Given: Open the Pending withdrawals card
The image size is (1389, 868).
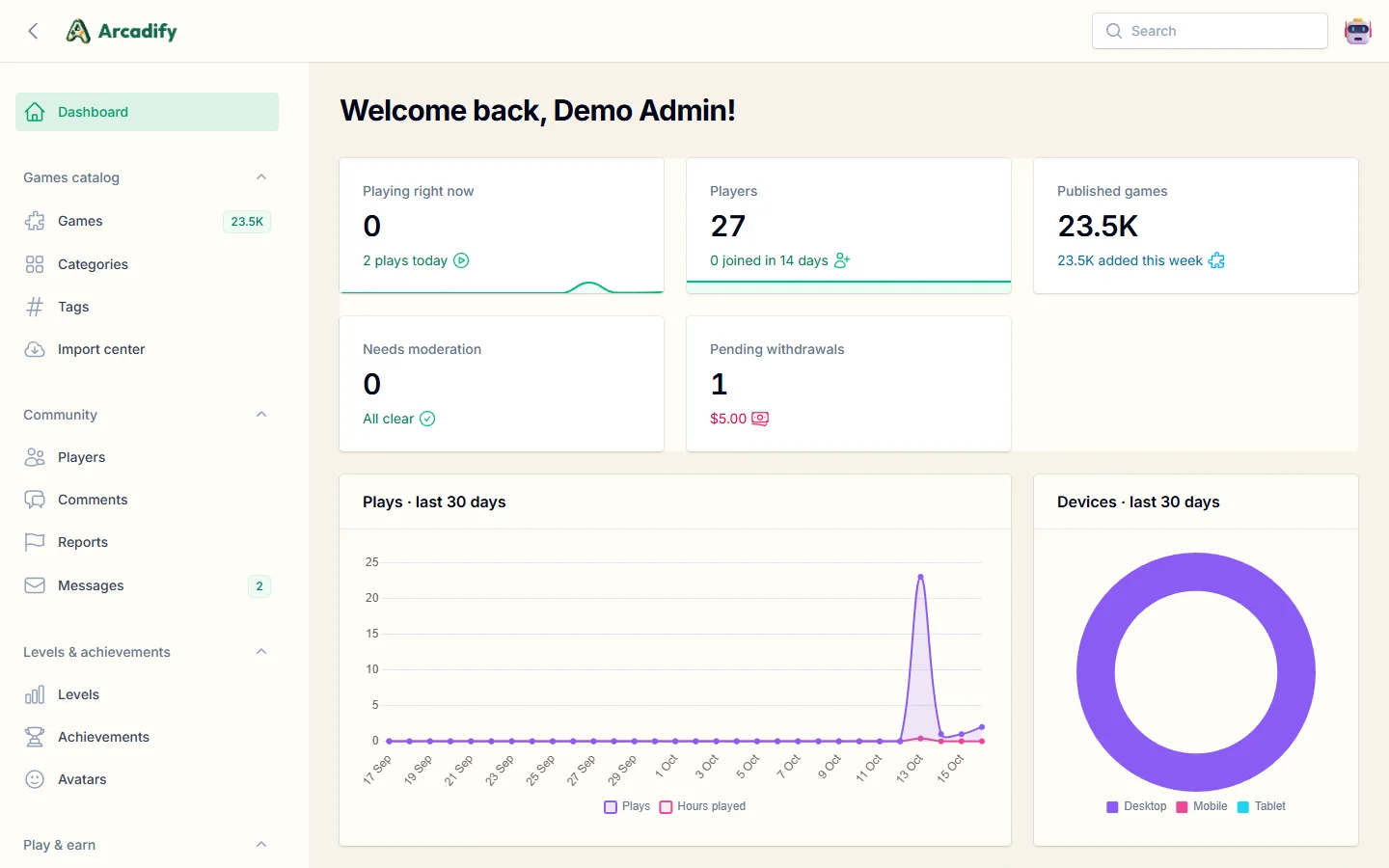Looking at the screenshot, I should 849,384.
